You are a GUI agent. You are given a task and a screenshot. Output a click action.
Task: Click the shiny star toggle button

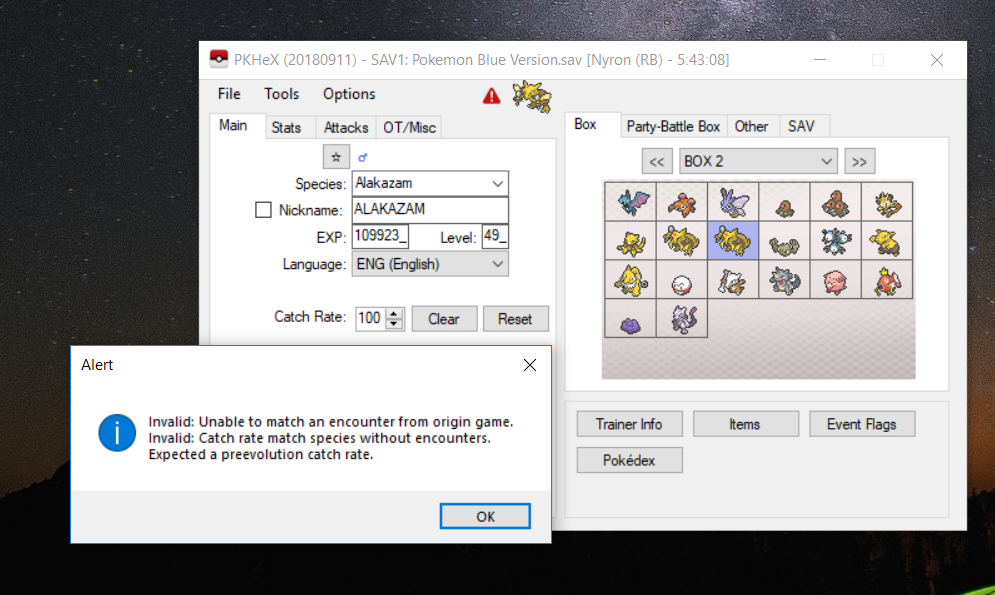(336, 157)
